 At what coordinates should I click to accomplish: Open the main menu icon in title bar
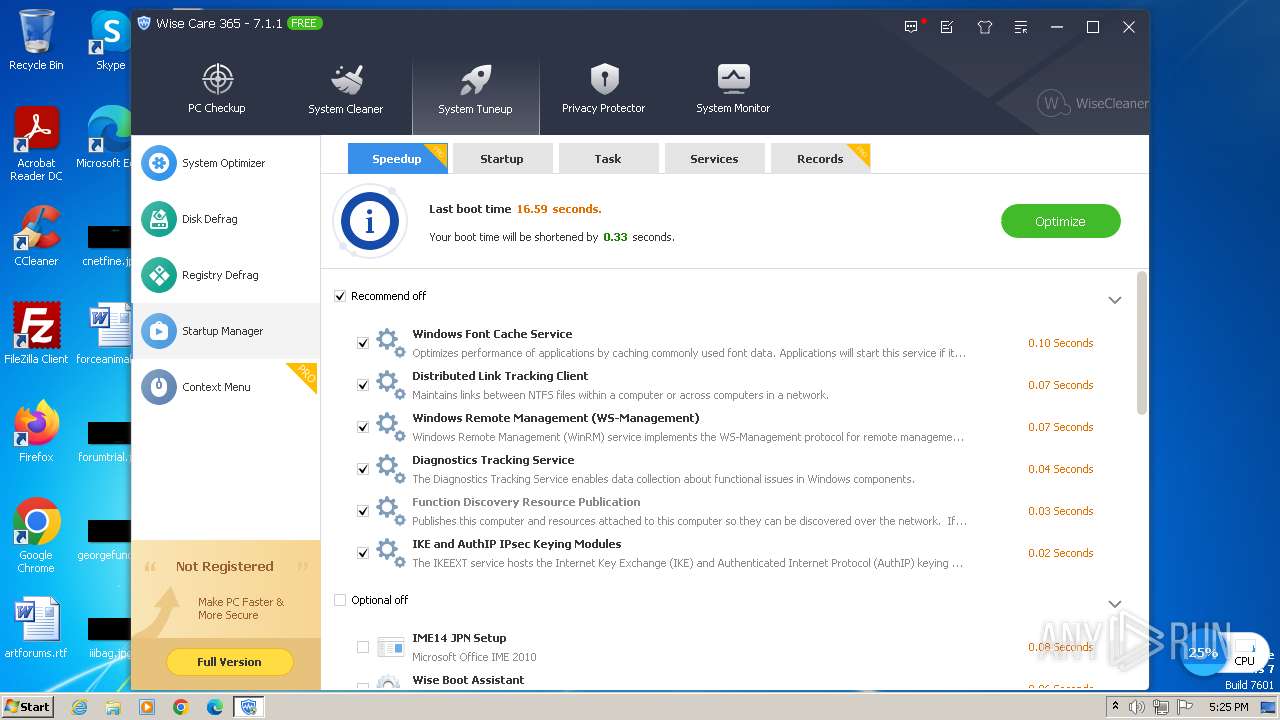pos(1021,27)
